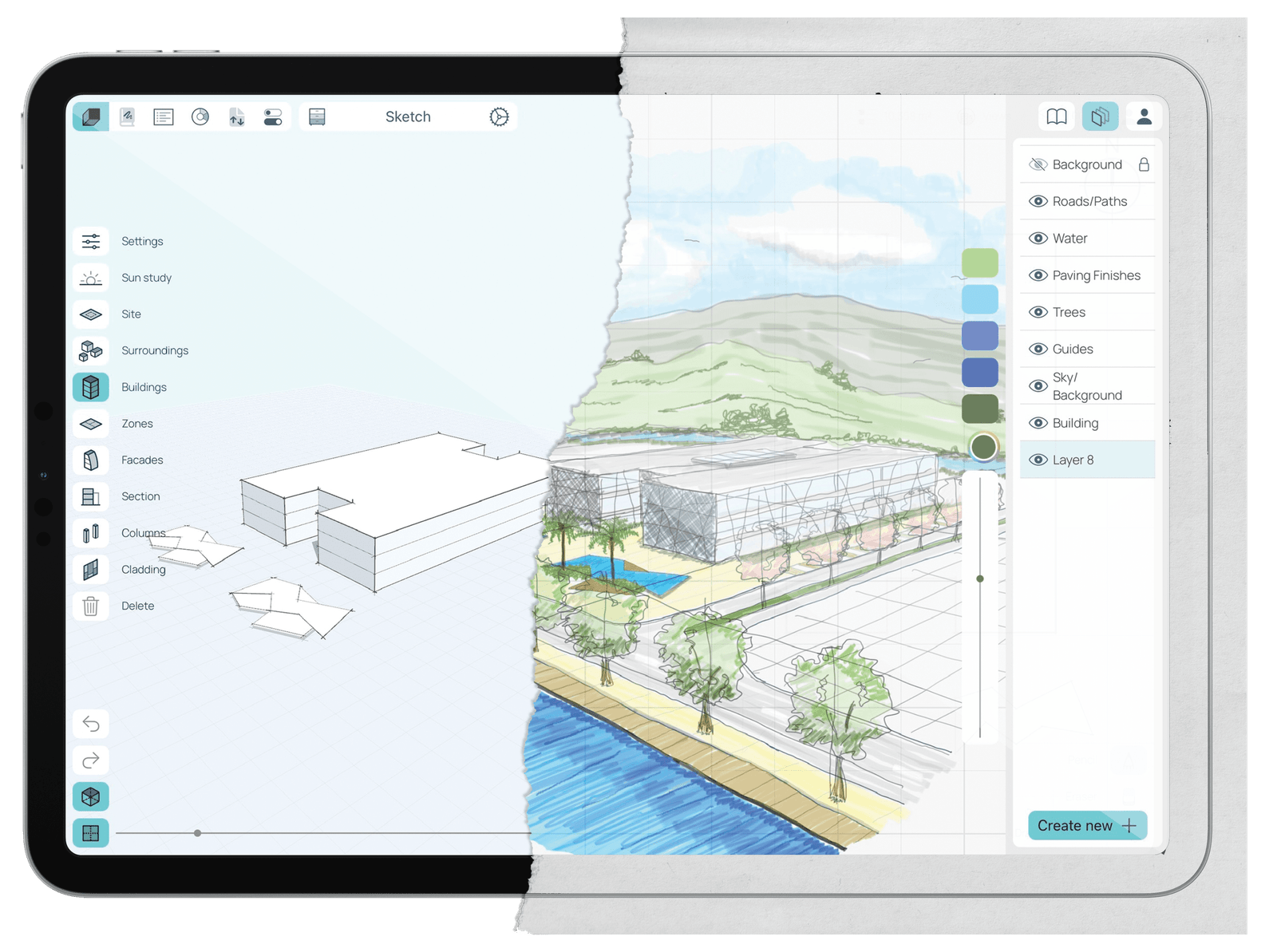Image resolution: width=1277 pixels, height=952 pixels.
Task: Open the book library icon
Action: [x=1056, y=117]
